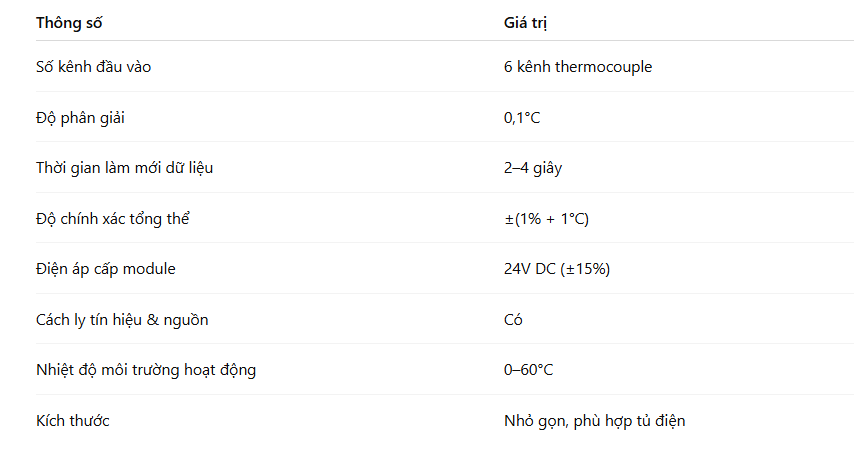The image size is (854, 469).
Task: Click the "Thông số" column header
Action: click(69, 22)
